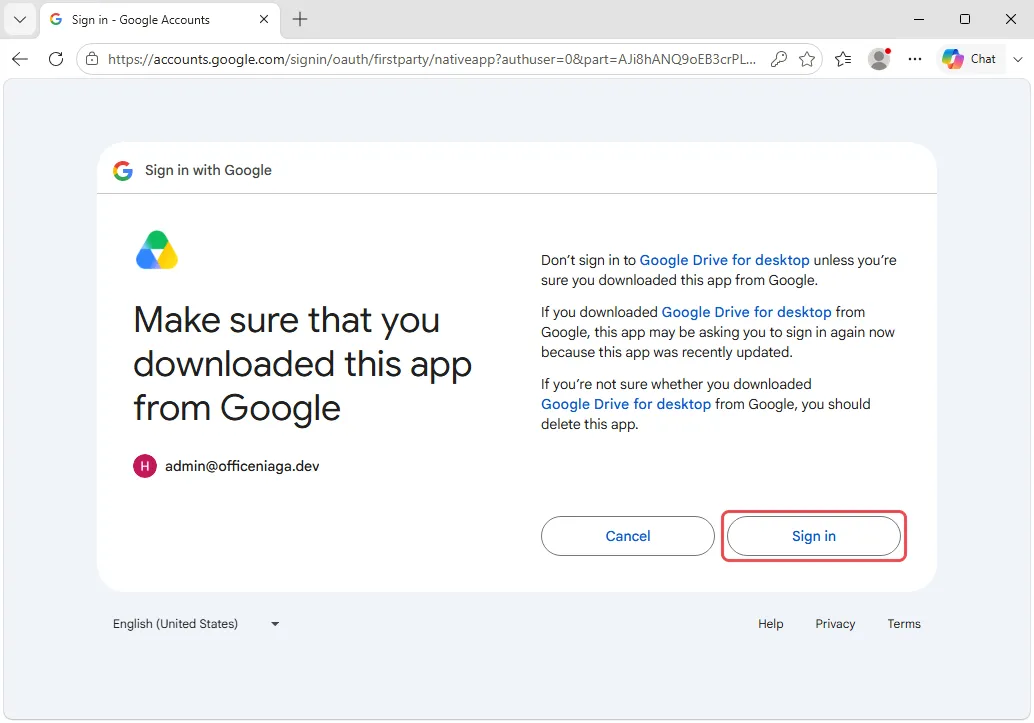Image resolution: width=1034 pixels, height=723 pixels.
Task: Open Copilot Chat button
Action: pos(969,59)
